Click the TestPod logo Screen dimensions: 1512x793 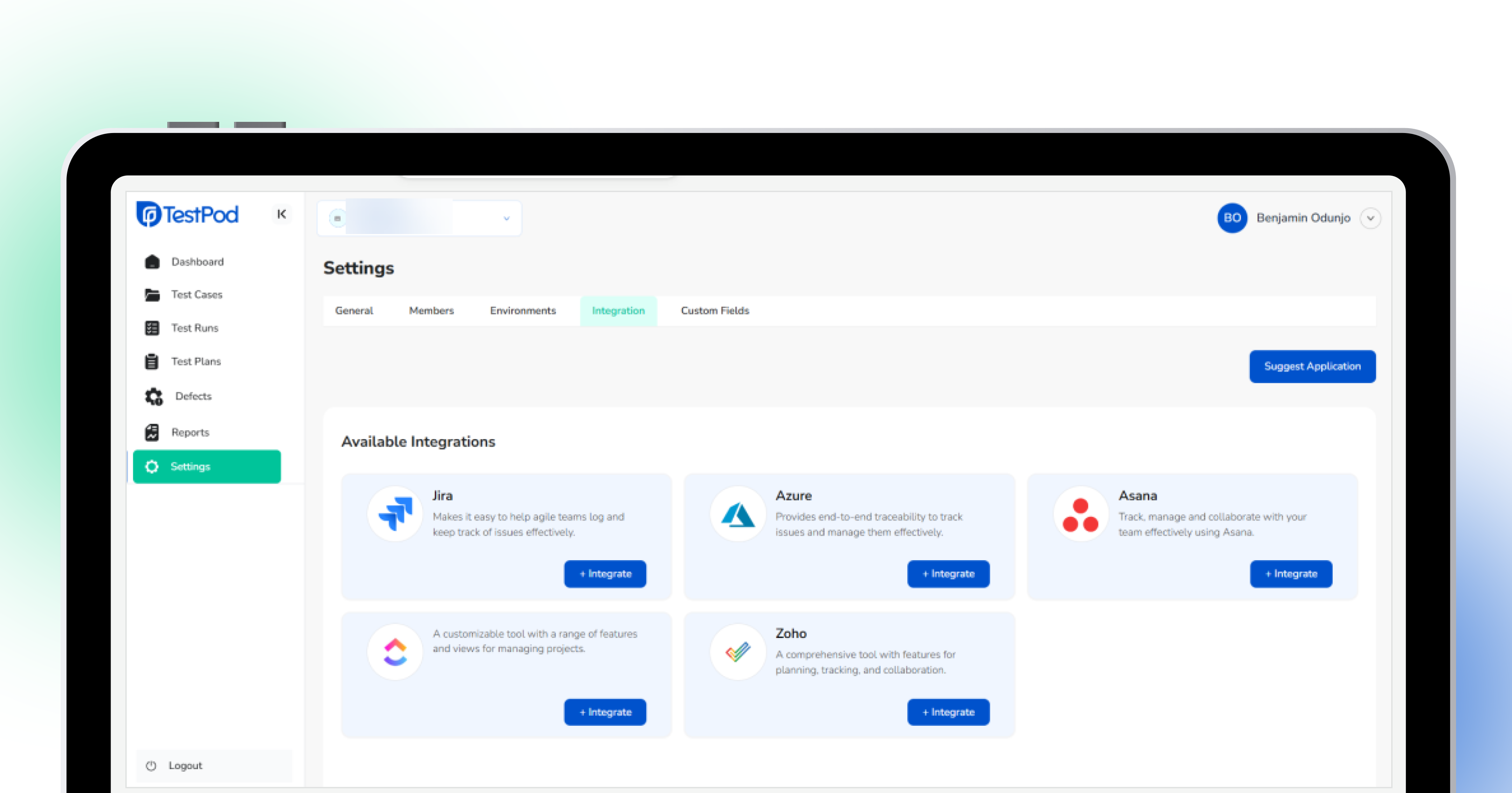(x=188, y=214)
